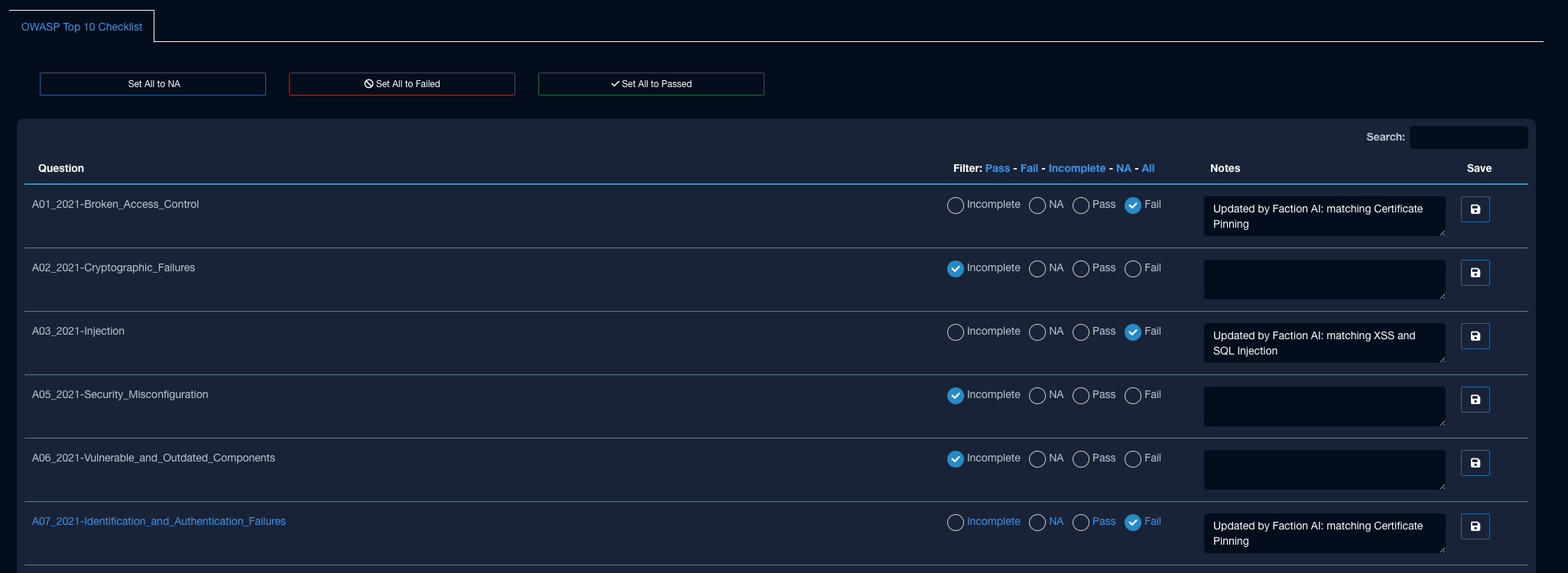Set A01 Broken Access Control to Incomplete
This screenshot has height=573, width=1568.
pos(956,206)
